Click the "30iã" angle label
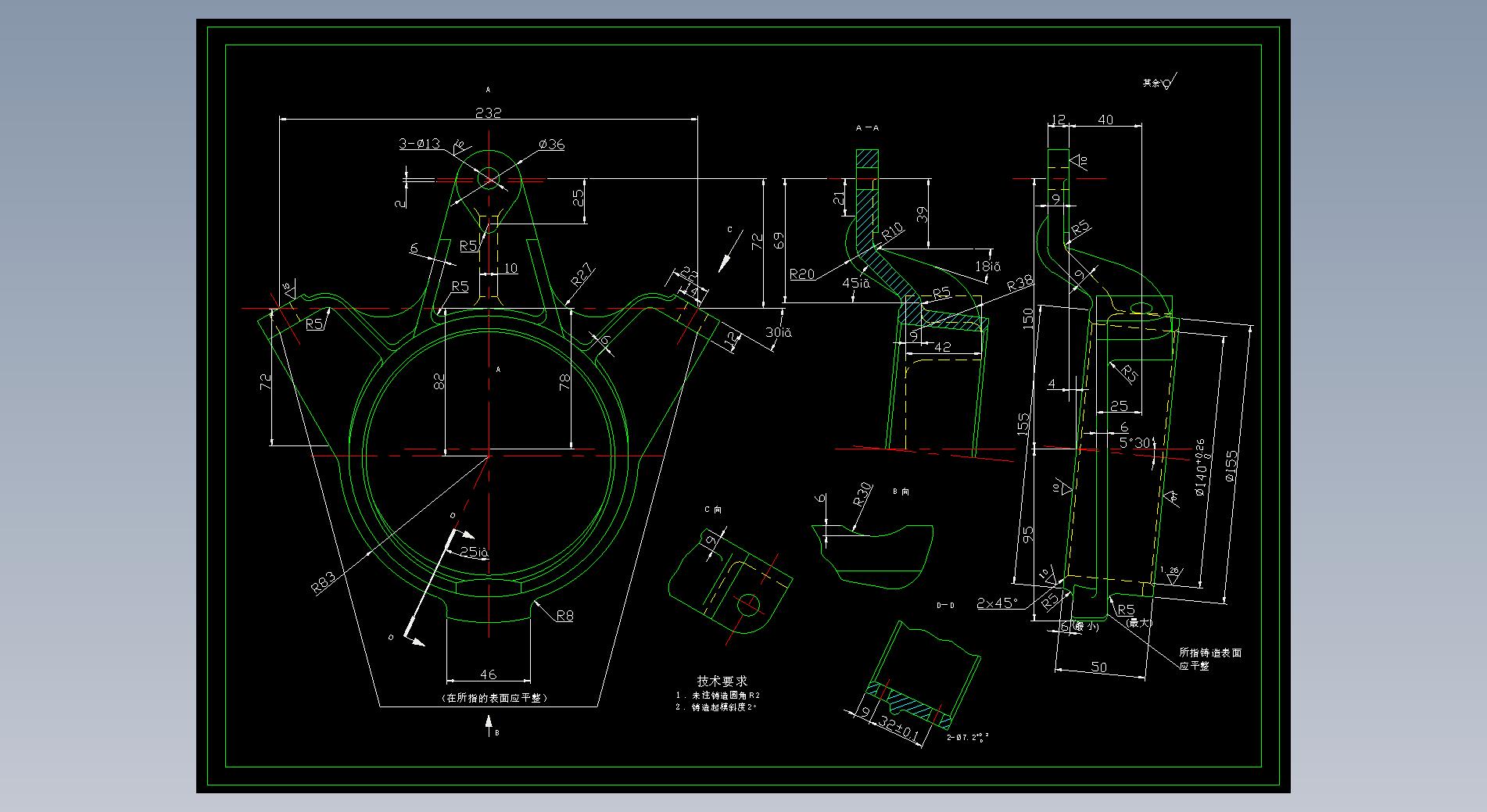This screenshot has width=1487, height=812. 778,332
